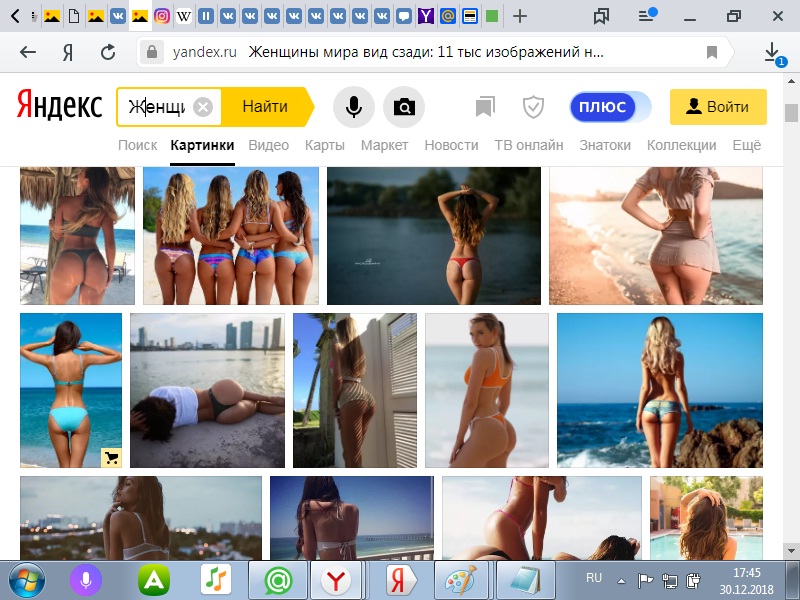Image resolution: width=800 pixels, height=600 pixels.
Task: Open the Маркет tab
Action: [x=384, y=145]
